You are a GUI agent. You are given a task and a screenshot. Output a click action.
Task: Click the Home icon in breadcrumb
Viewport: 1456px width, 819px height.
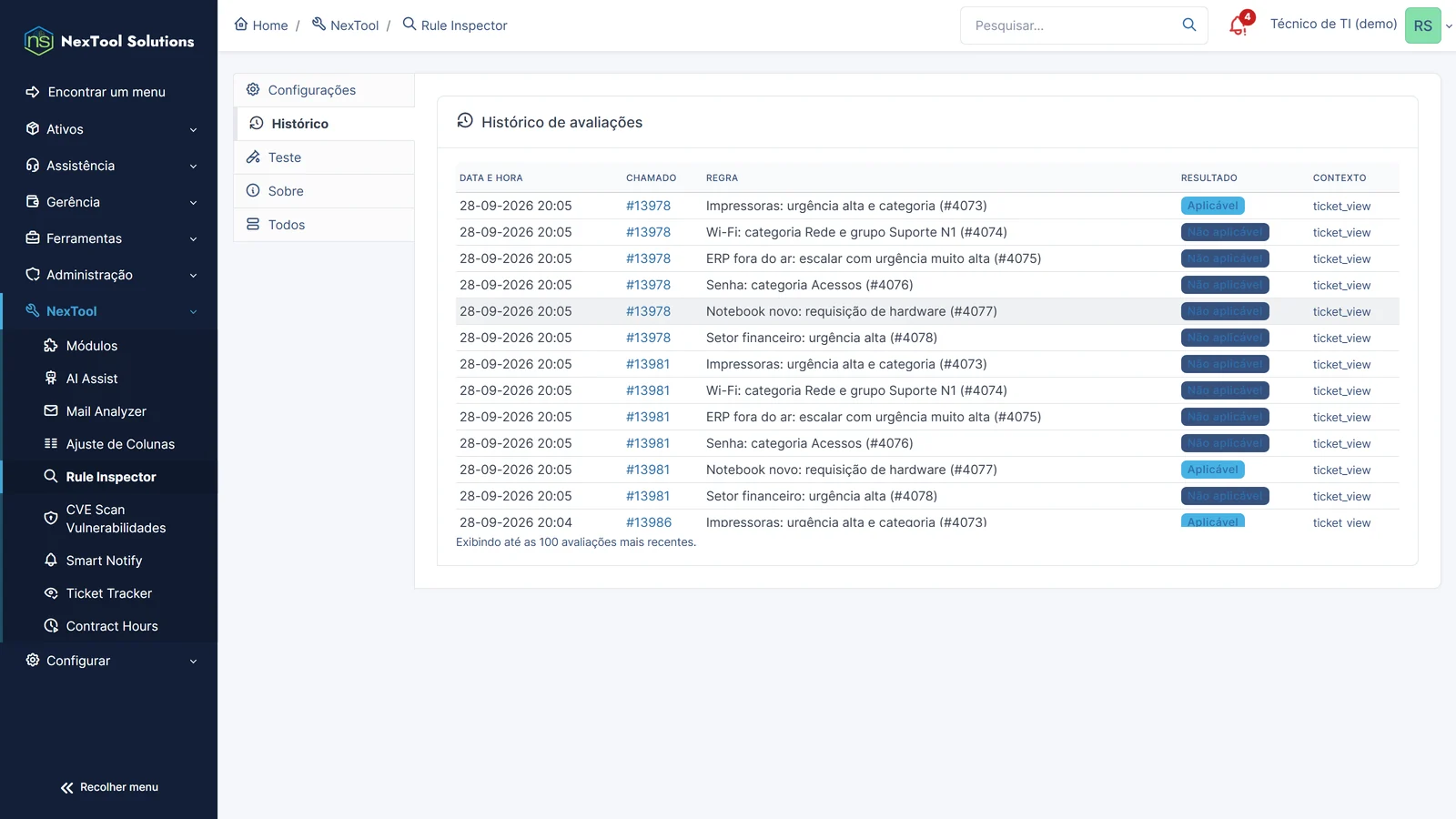pyautogui.click(x=241, y=25)
